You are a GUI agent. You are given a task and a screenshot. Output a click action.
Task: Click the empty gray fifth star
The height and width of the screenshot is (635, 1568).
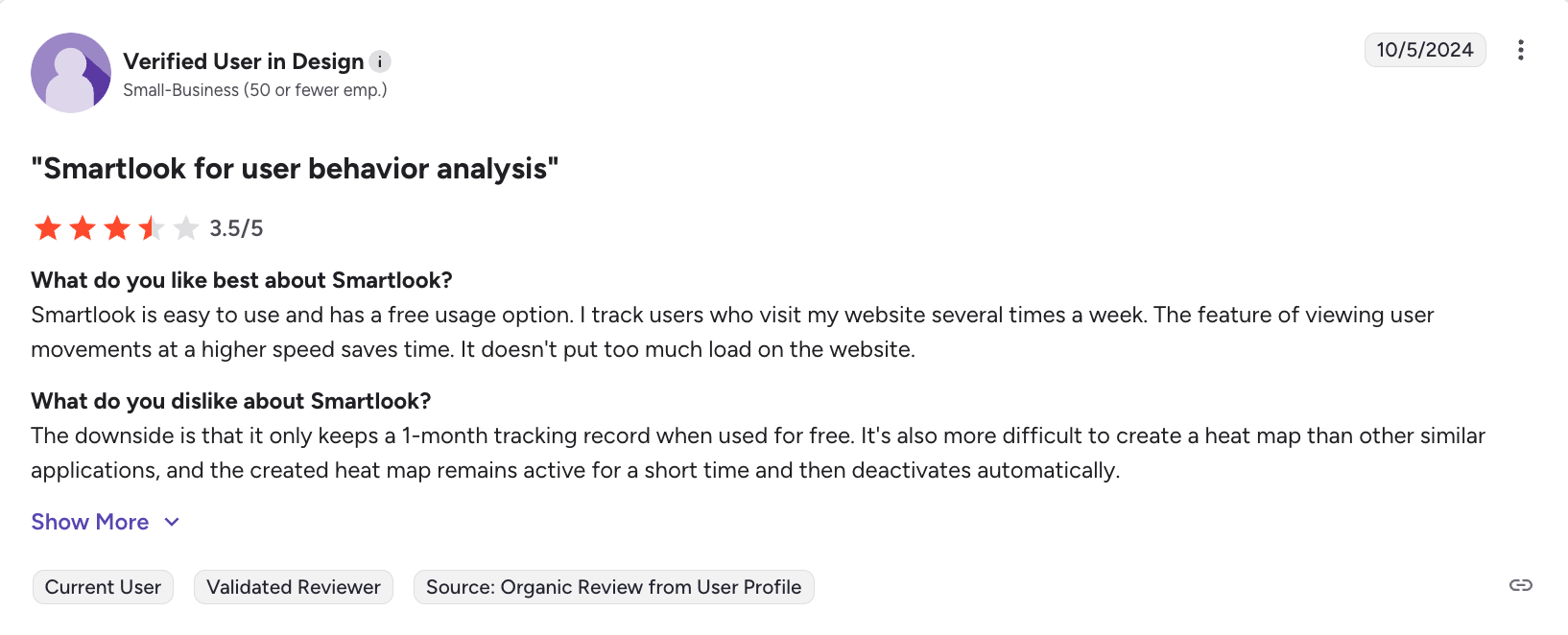pyautogui.click(x=186, y=228)
